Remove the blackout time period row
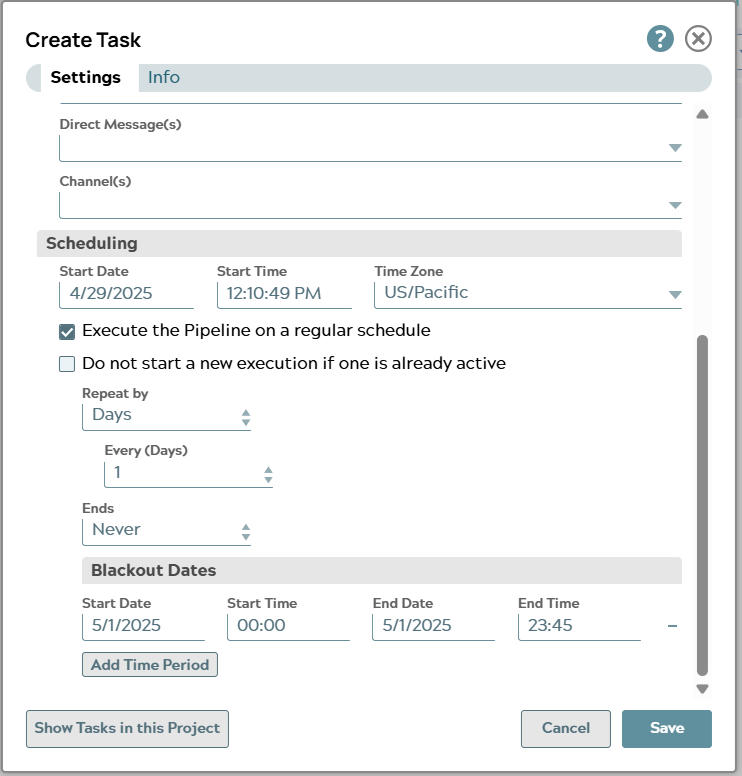 click(672, 626)
